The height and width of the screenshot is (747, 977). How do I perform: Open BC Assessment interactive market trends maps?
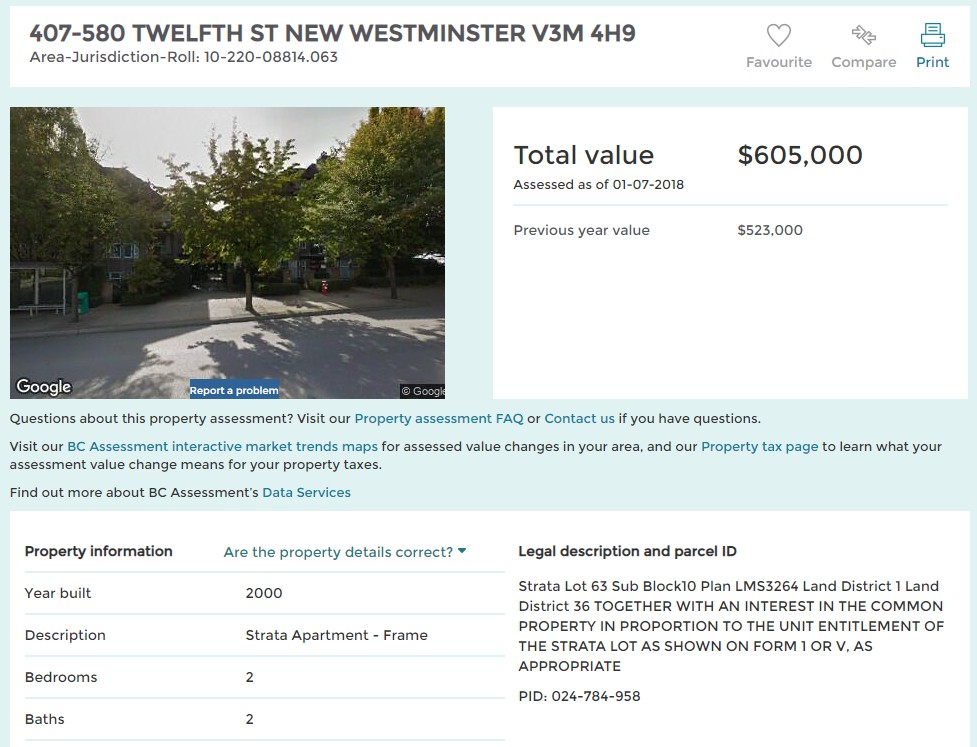click(222, 447)
